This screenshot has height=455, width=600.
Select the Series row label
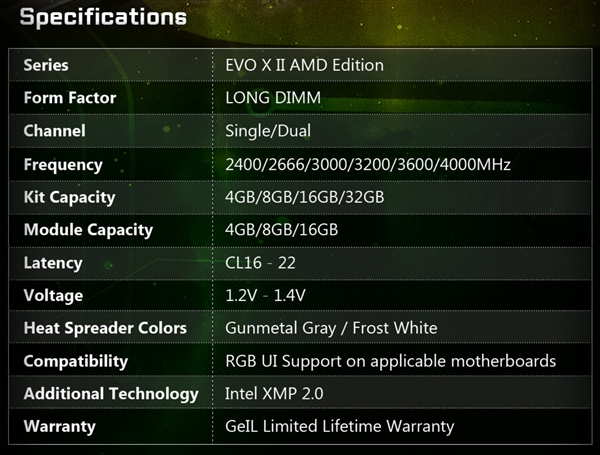pyautogui.click(x=46, y=65)
